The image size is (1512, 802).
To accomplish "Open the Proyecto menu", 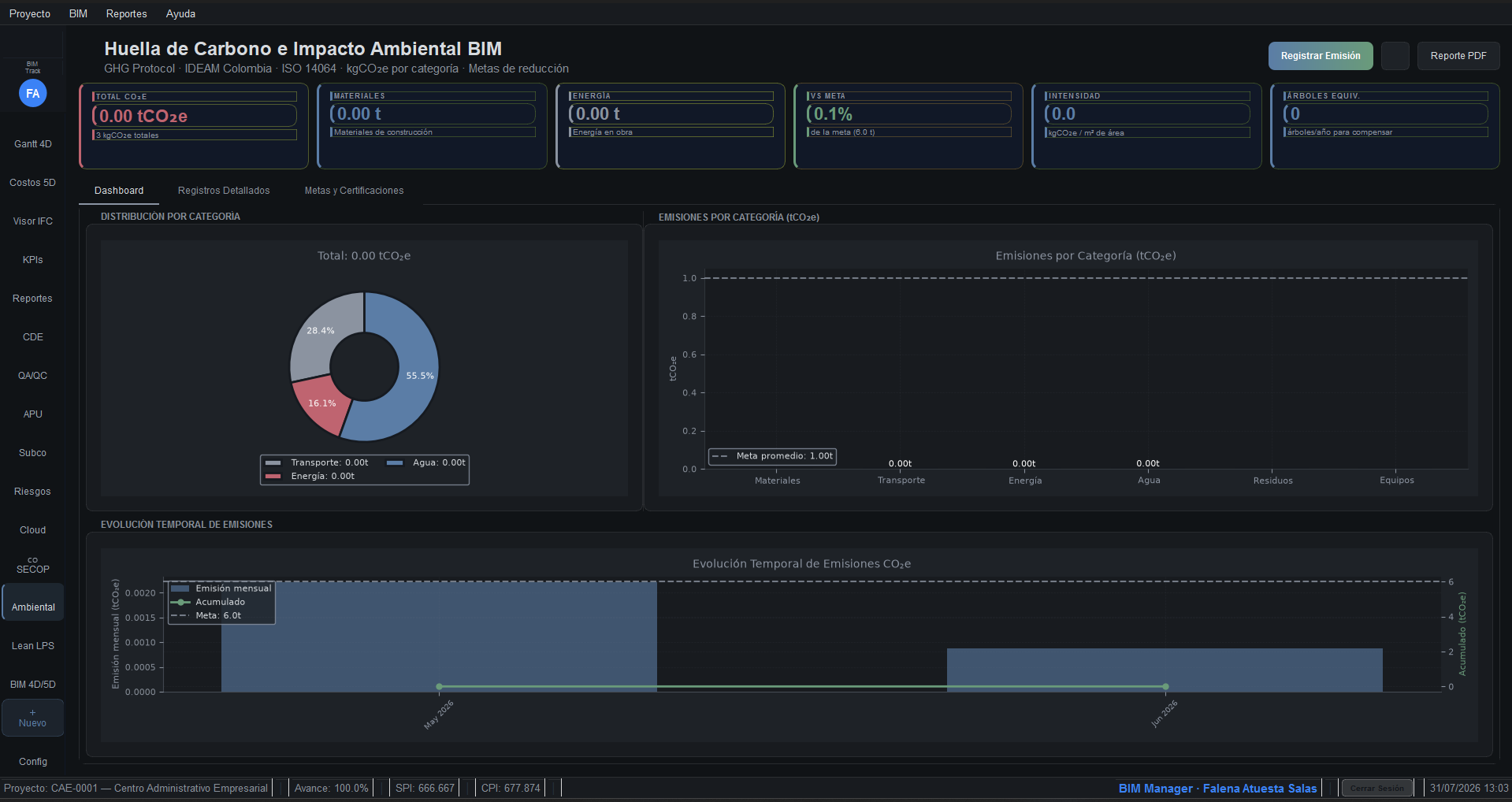I will [x=30, y=13].
